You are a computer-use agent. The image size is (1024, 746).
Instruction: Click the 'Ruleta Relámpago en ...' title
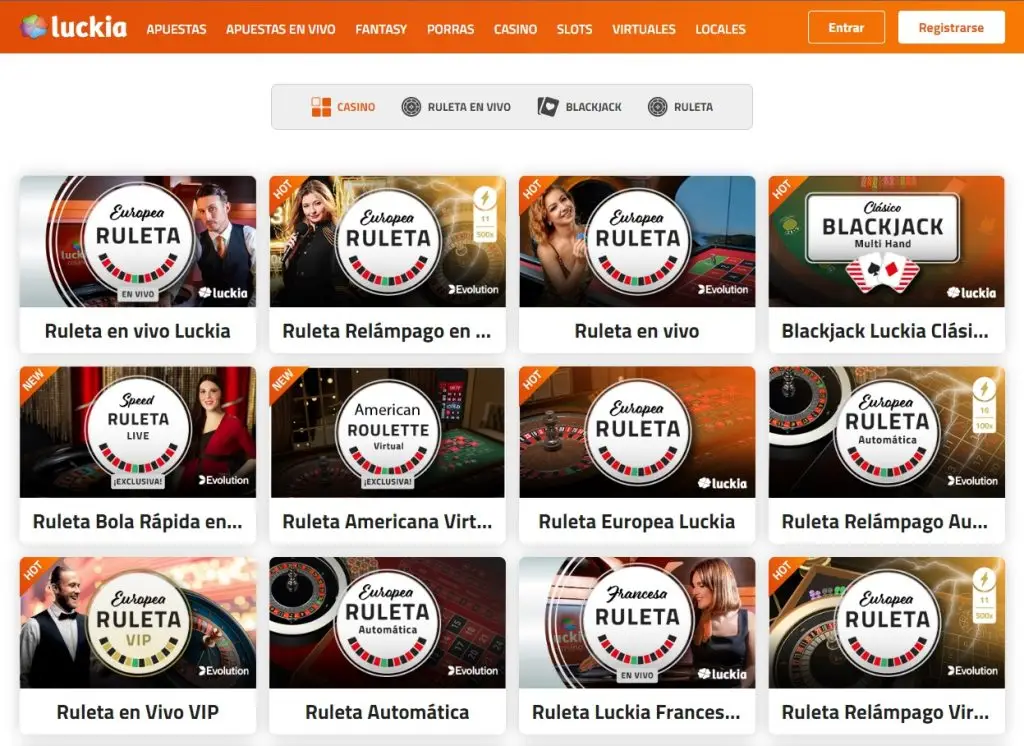click(x=387, y=331)
